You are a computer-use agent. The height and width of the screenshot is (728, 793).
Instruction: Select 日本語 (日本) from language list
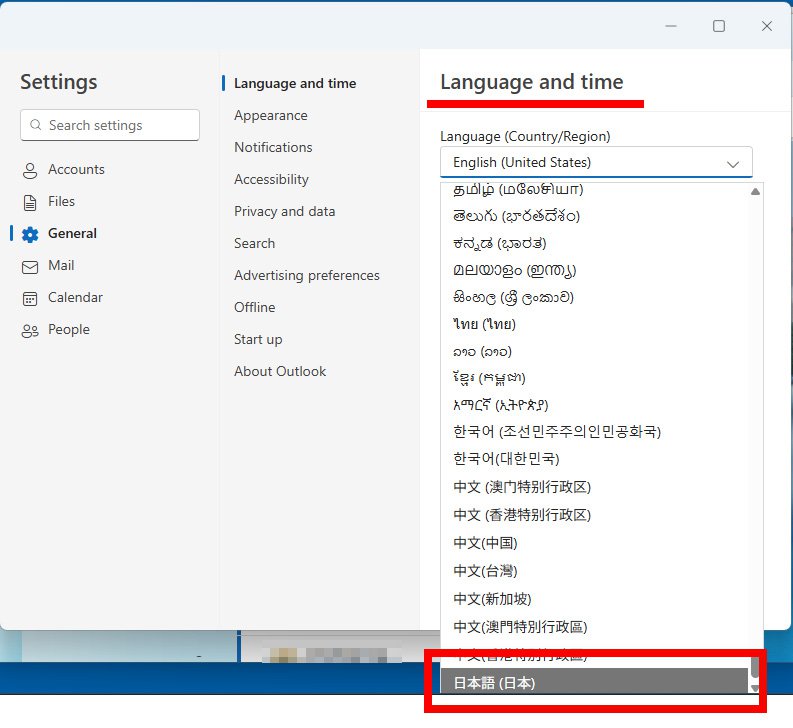pyautogui.click(x=494, y=684)
